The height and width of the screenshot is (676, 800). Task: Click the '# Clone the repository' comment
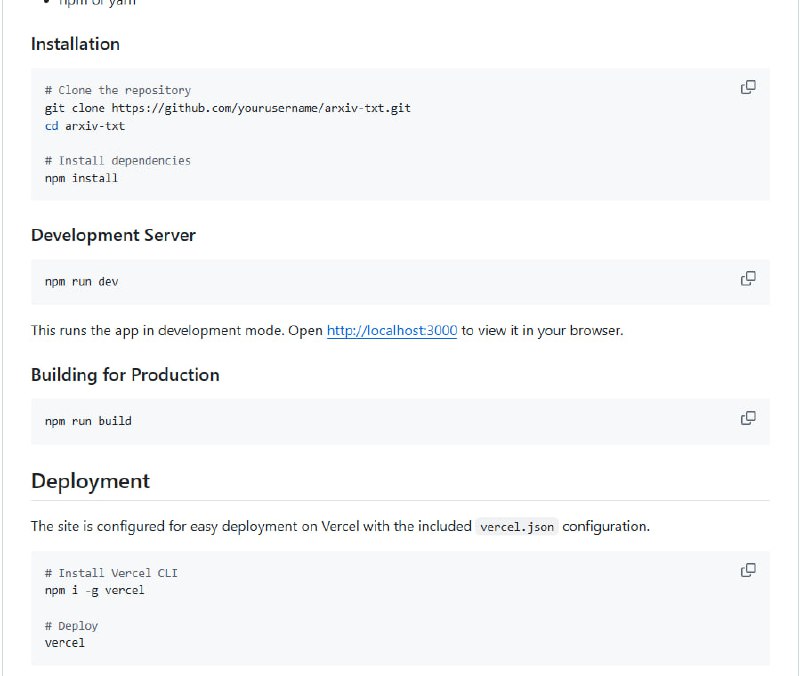point(117,90)
